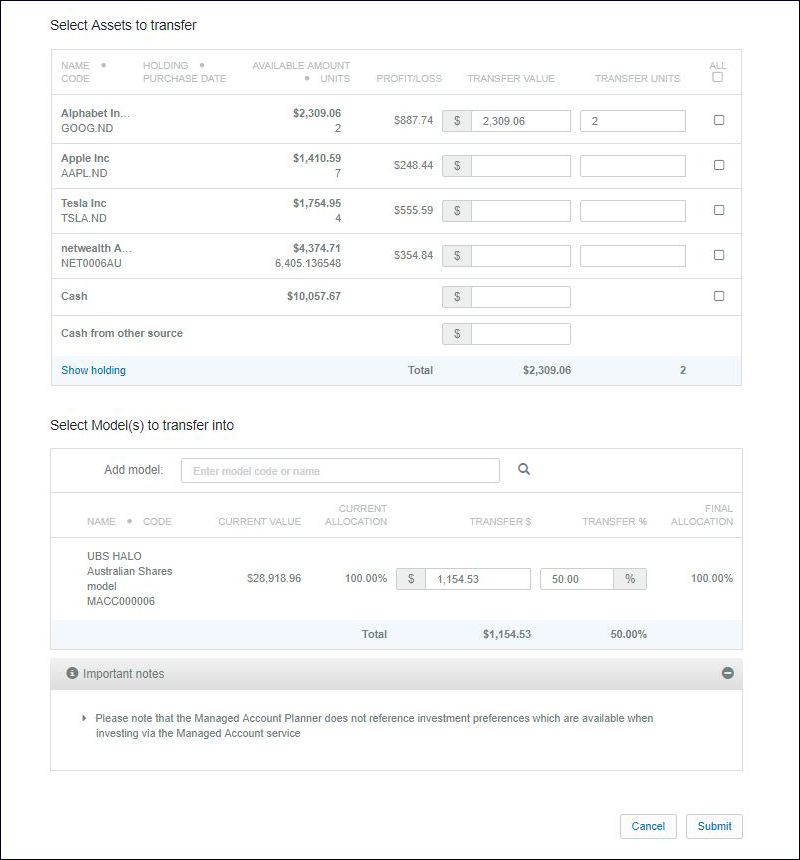Select the Tesla Inc row checkbox

[718, 210]
